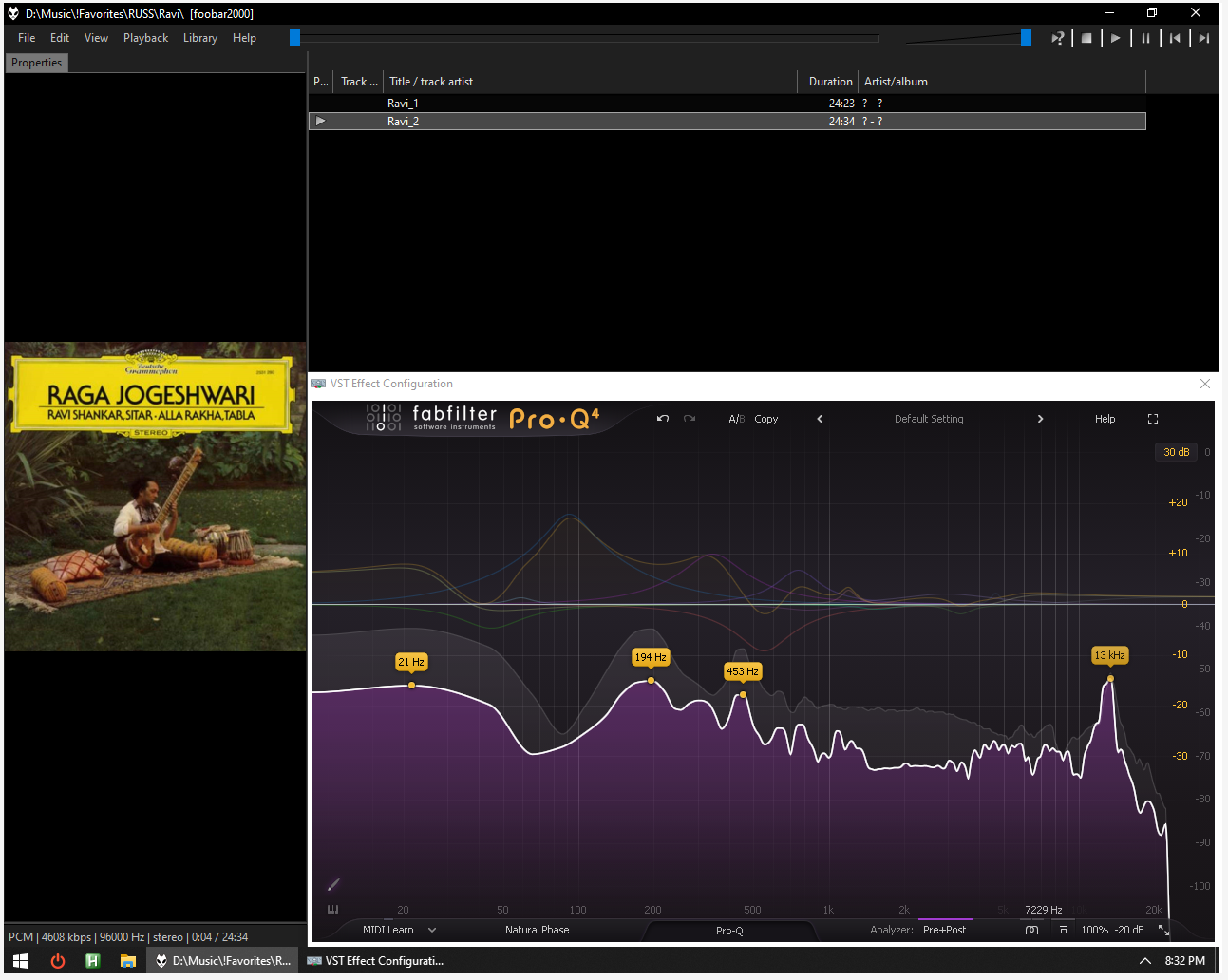
Task: Click the PCM status bar text
Action: tap(128, 937)
